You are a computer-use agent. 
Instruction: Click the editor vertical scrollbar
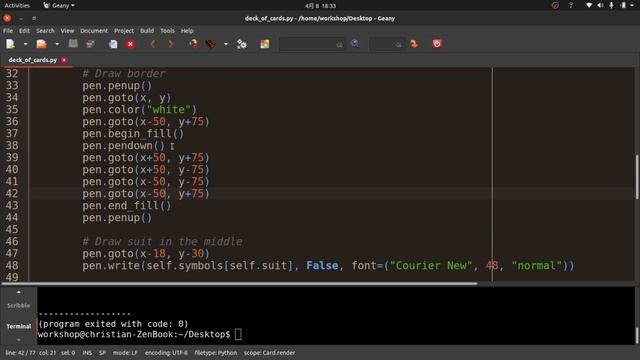[x=637, y=176]
